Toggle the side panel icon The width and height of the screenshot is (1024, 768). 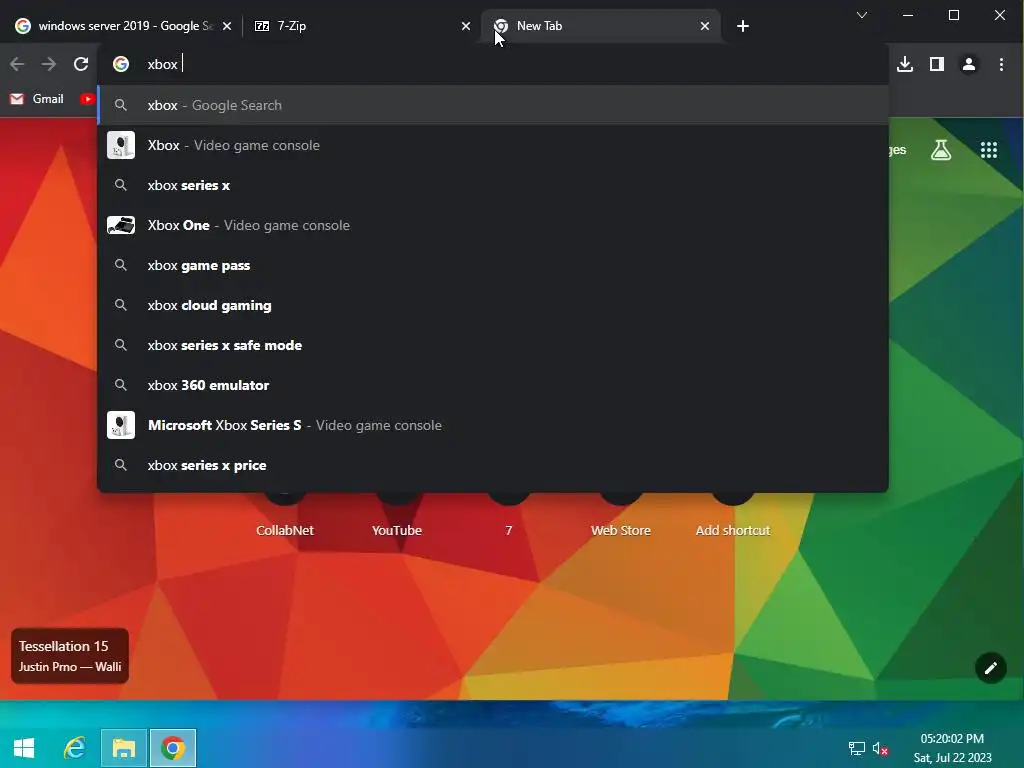point(936,64)
